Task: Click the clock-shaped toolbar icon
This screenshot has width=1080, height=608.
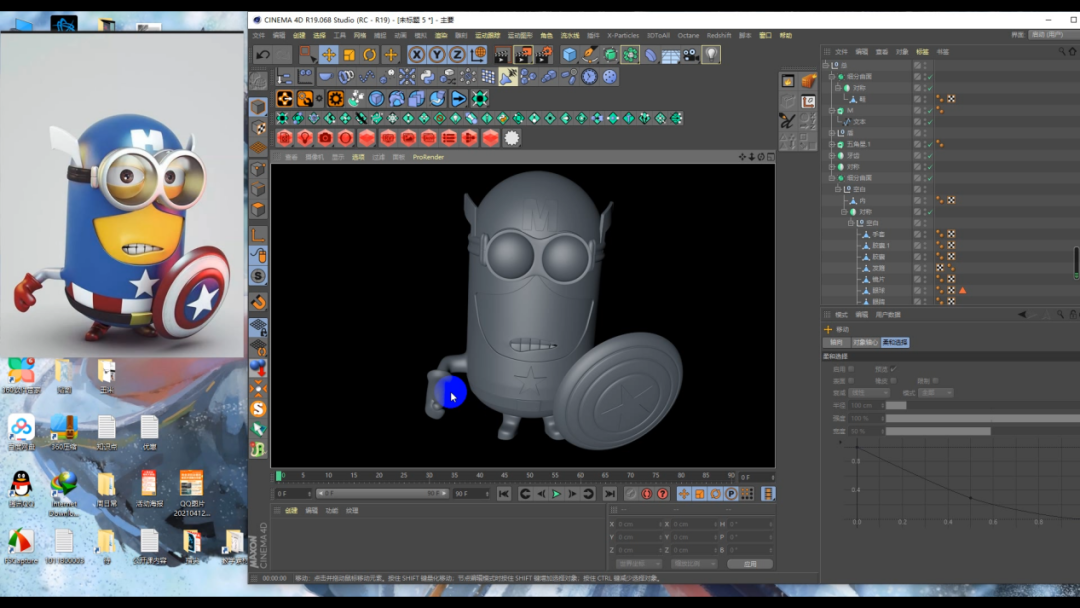Action: 589,76
